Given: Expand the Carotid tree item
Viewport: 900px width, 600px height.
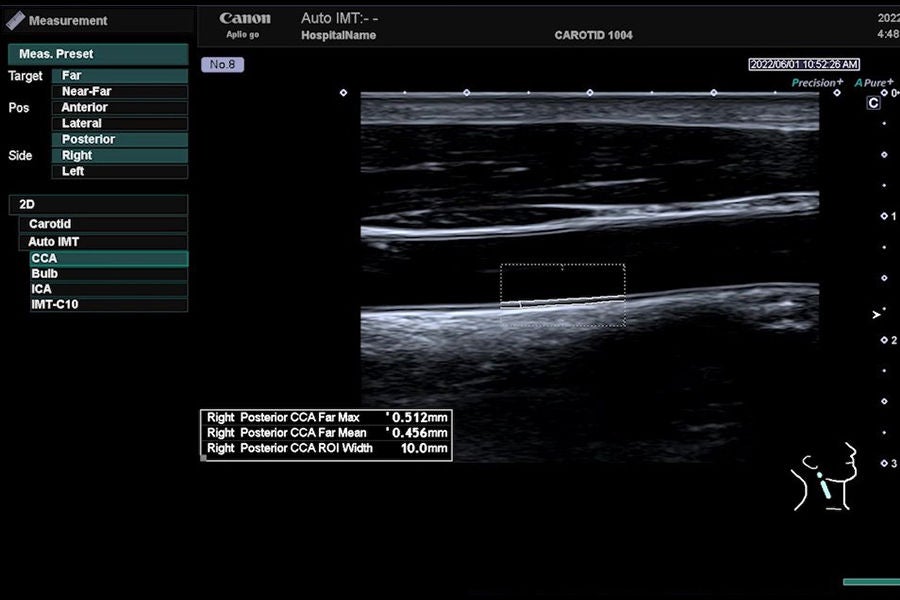Looking at the screenshot, I should point(103,224).
